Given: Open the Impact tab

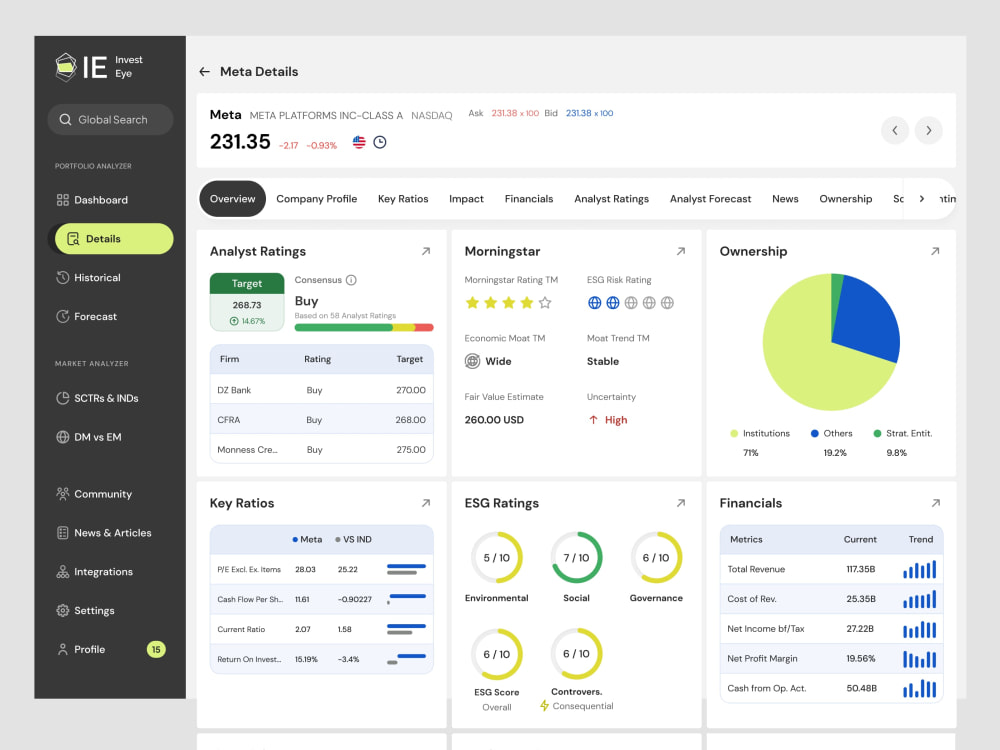Looking at the screenshot, I should (x=466, y=199).
